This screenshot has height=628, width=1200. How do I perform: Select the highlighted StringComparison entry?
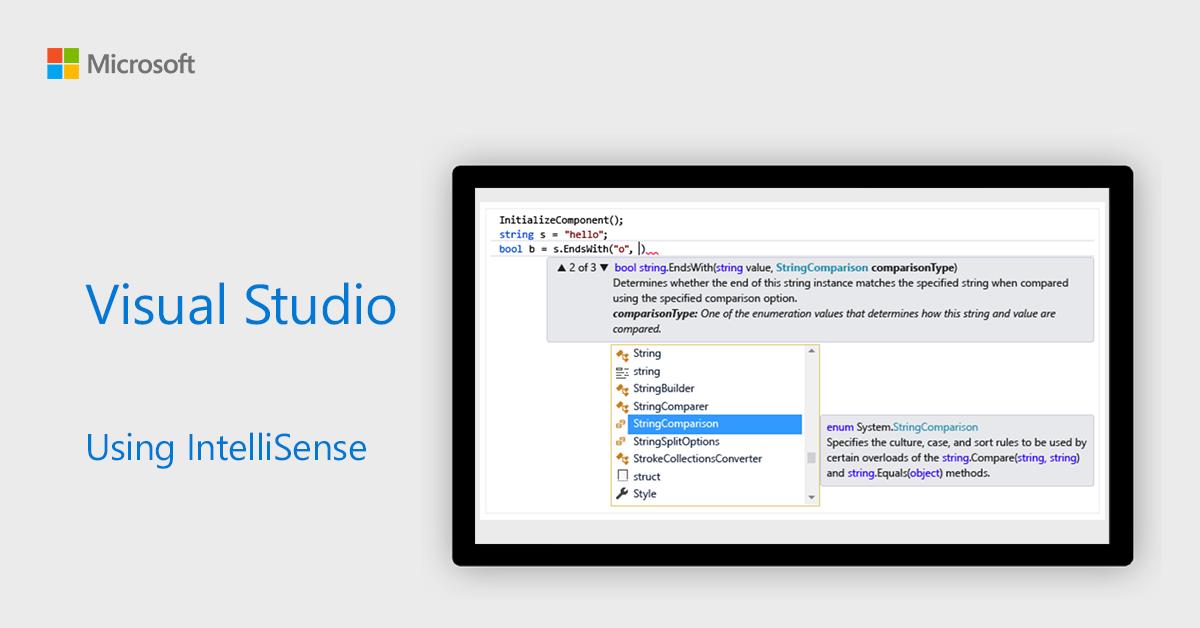pos(679,424)
